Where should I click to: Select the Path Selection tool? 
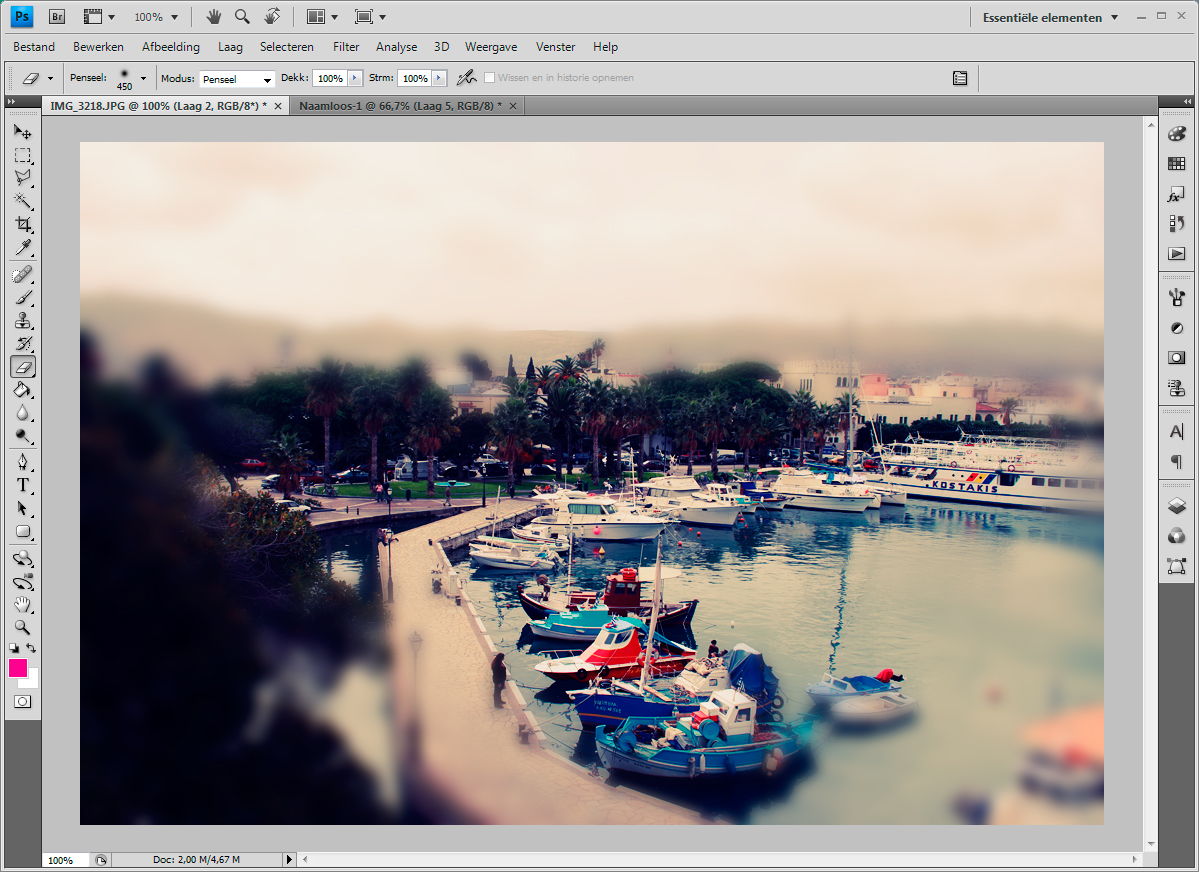[23, 509]
